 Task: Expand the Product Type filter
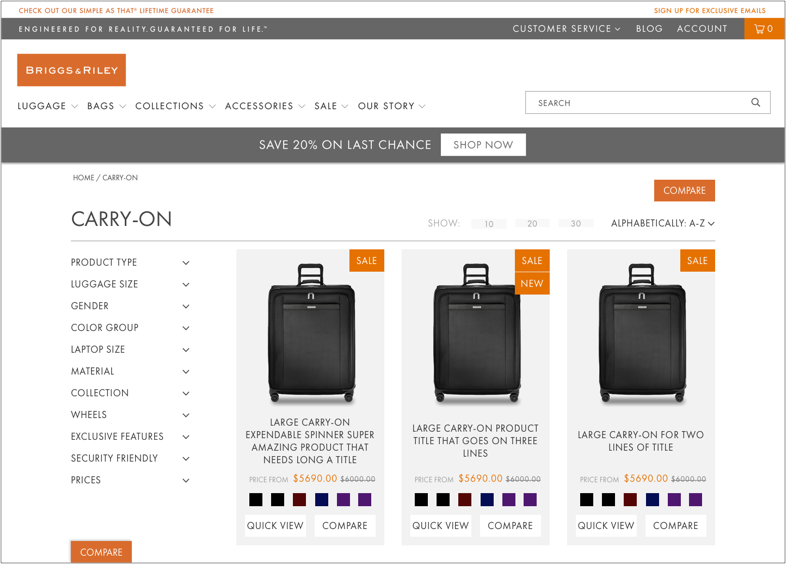click(130, 262)
